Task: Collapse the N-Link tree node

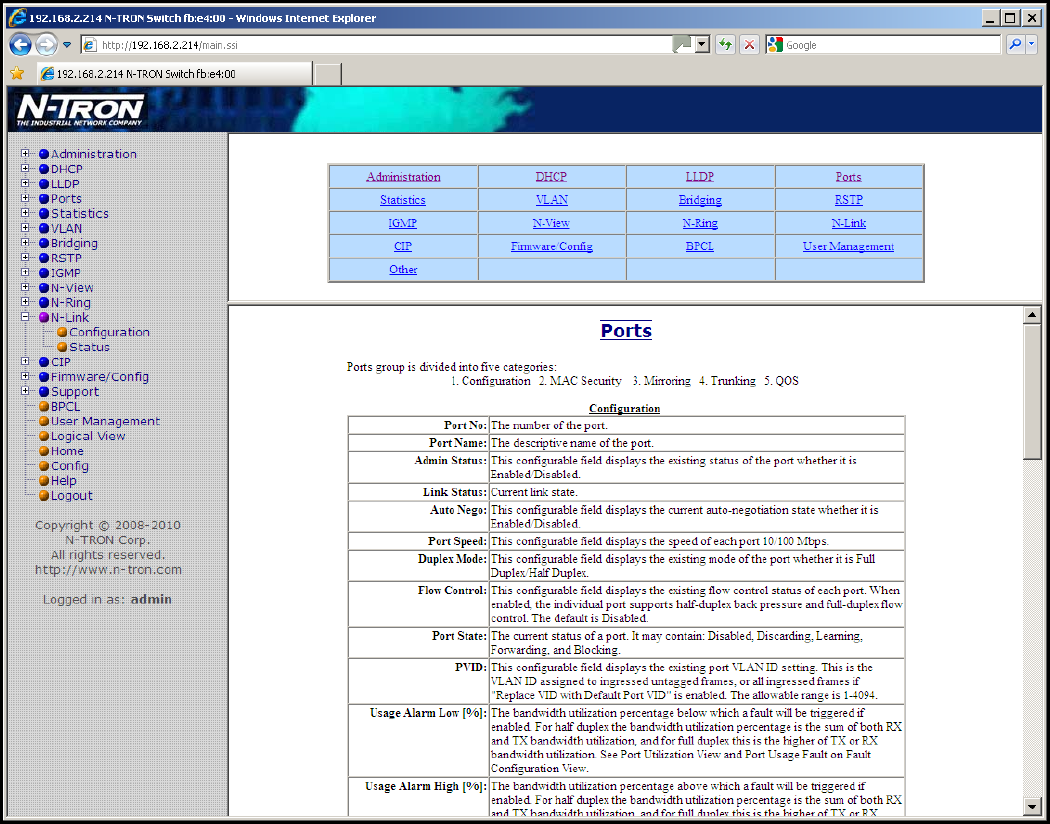Action: click(x=26, y=318)
